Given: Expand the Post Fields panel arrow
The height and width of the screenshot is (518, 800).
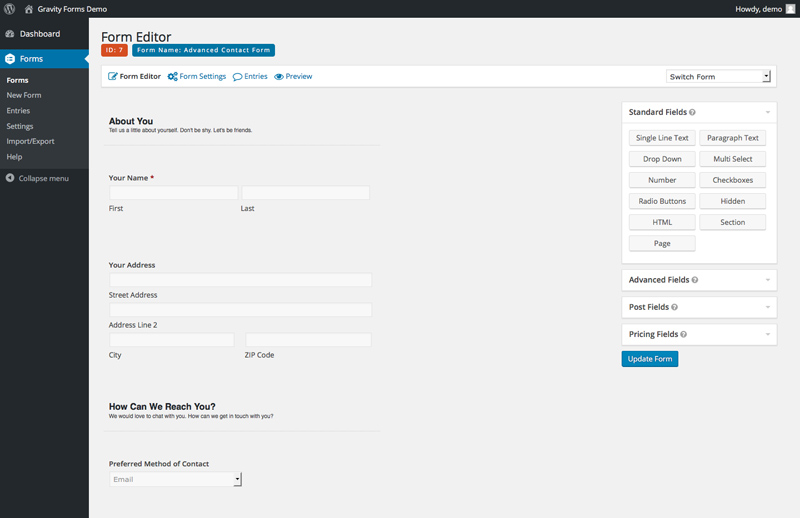Looking at the screenshot, I should pos(768,307).
